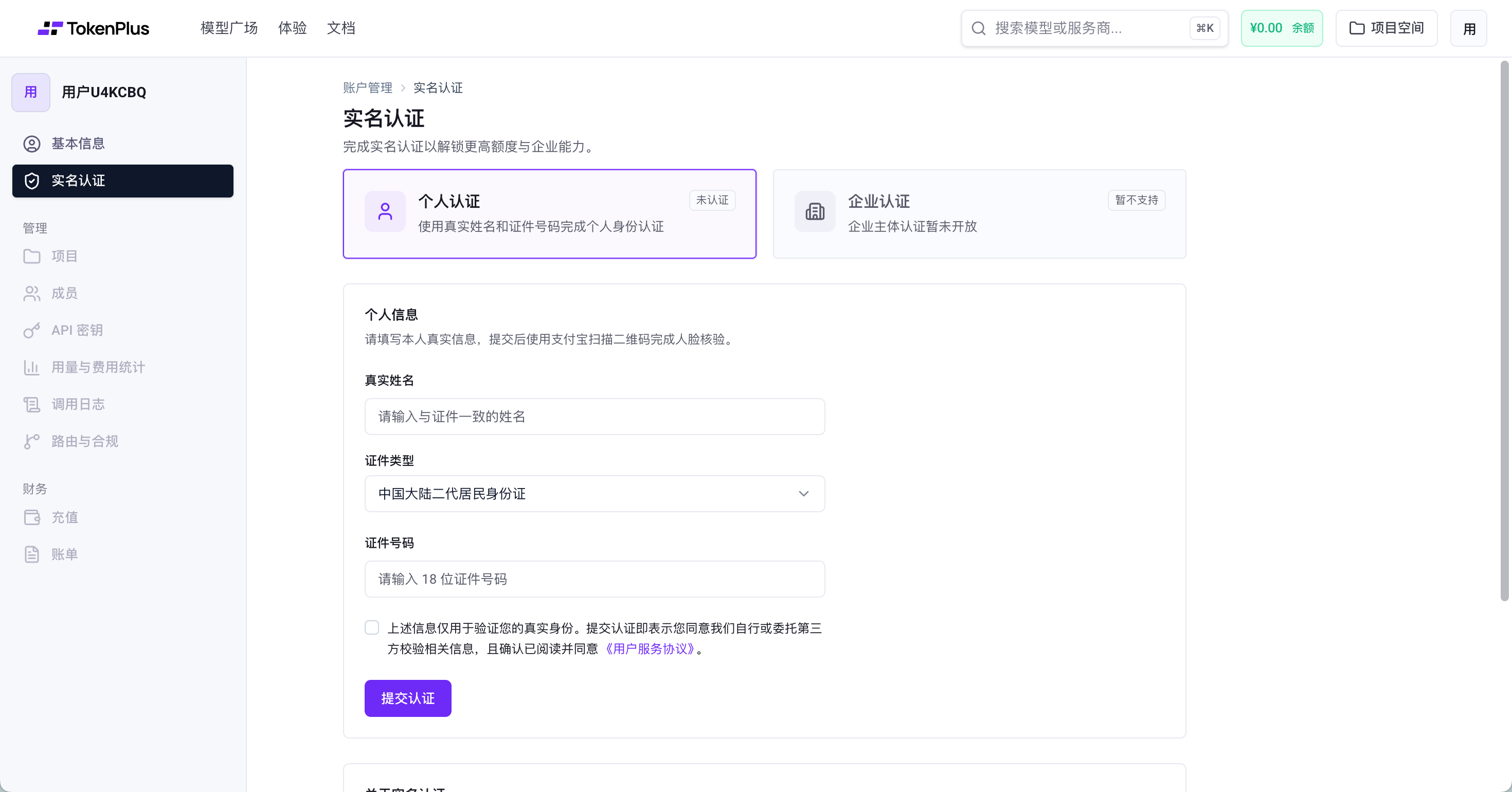Click the 证件号码 input field
This screenshot has width=1512, height=792.
tap(595, 580)
